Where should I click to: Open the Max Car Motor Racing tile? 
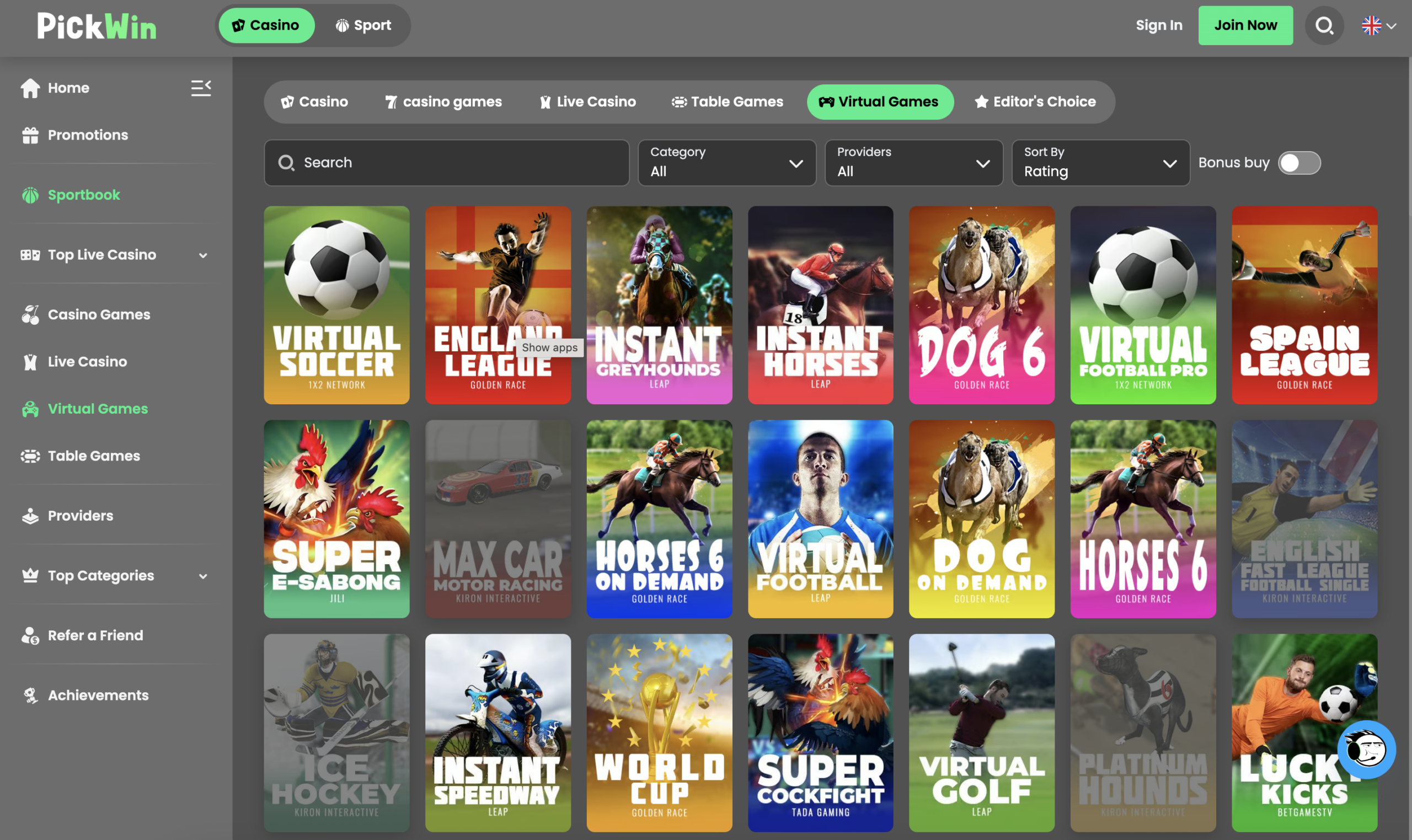(498, 519)
